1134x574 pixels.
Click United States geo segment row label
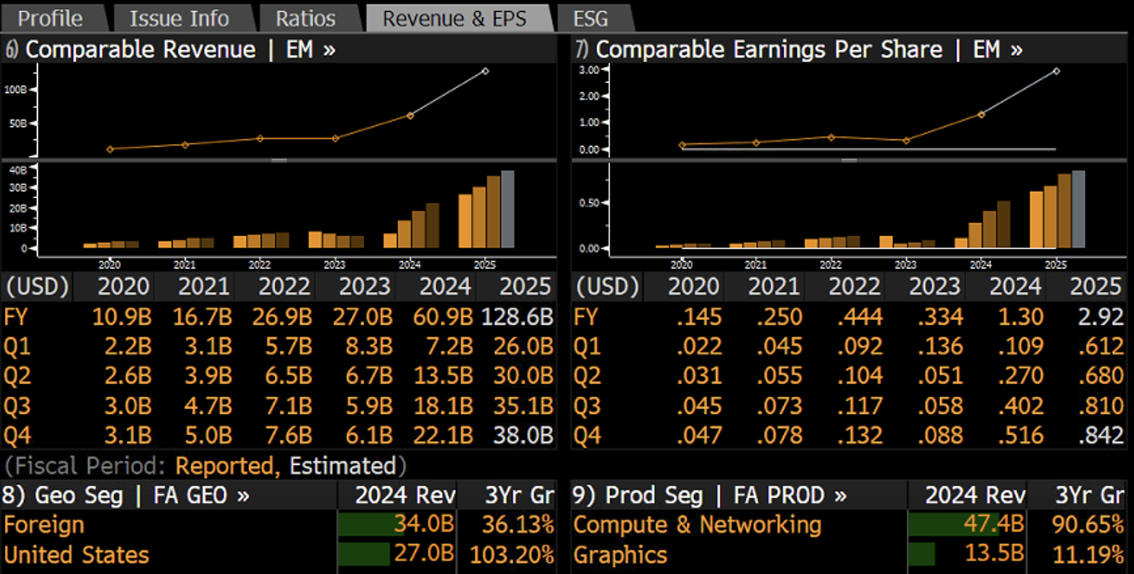(76, 554)
